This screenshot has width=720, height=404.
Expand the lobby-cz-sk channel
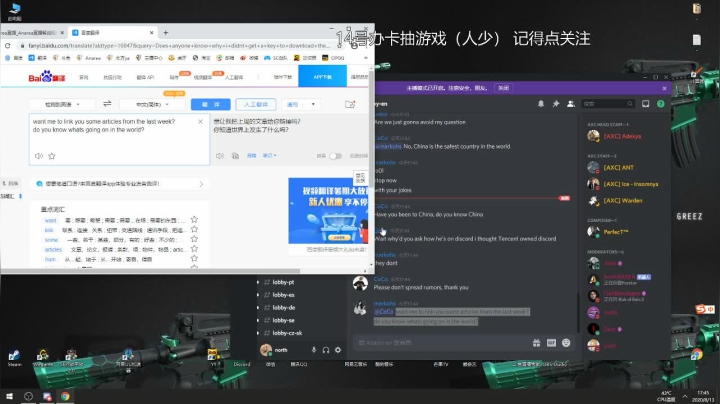click(258, 333)
